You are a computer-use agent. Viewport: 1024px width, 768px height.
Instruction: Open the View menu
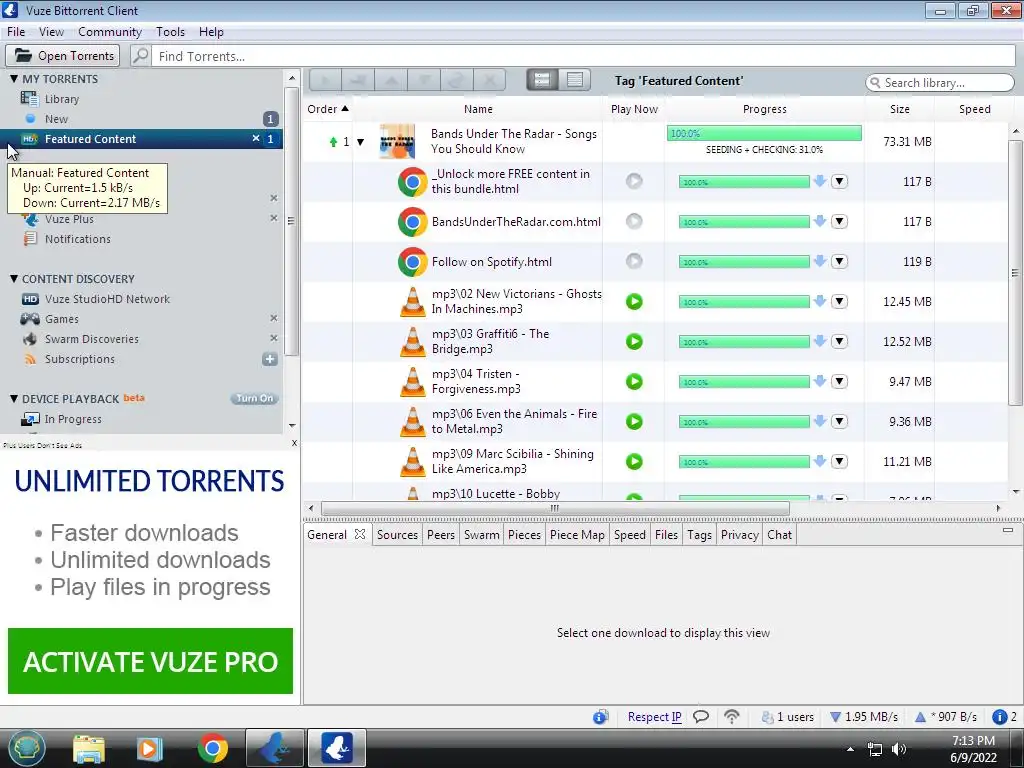(51, 31)
